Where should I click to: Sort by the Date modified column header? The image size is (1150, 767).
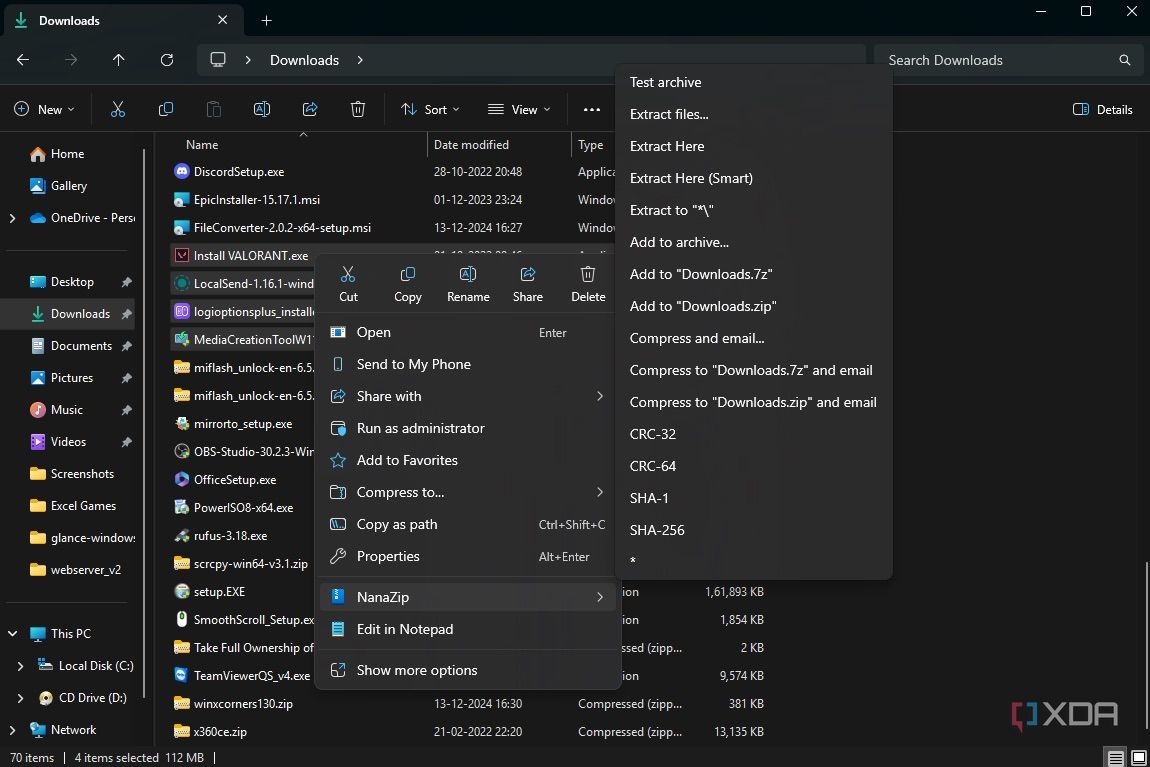(x=471, y=144)
